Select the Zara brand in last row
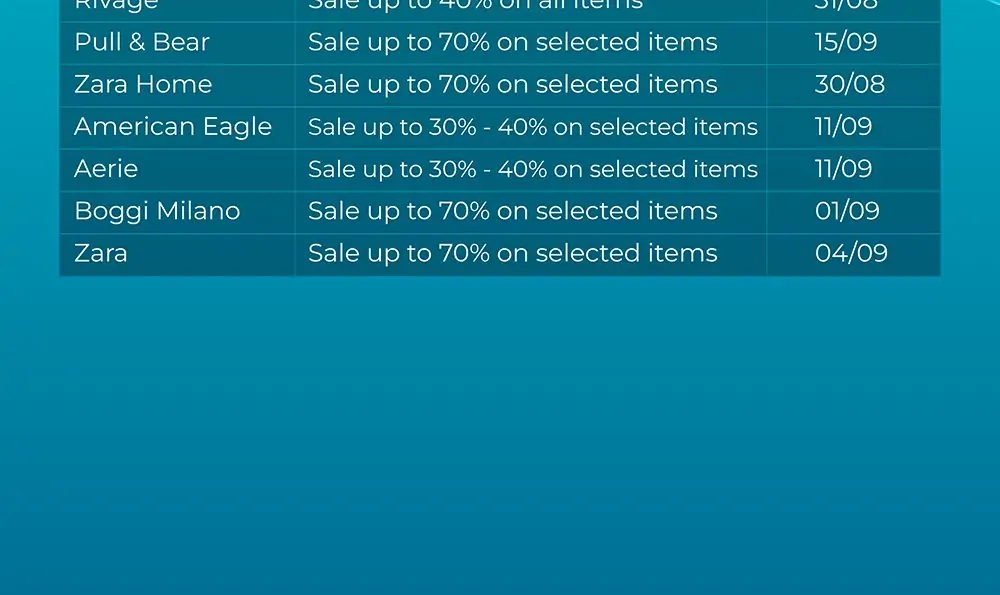Viewport: 1000px width, 595px height. pos(101,253)
